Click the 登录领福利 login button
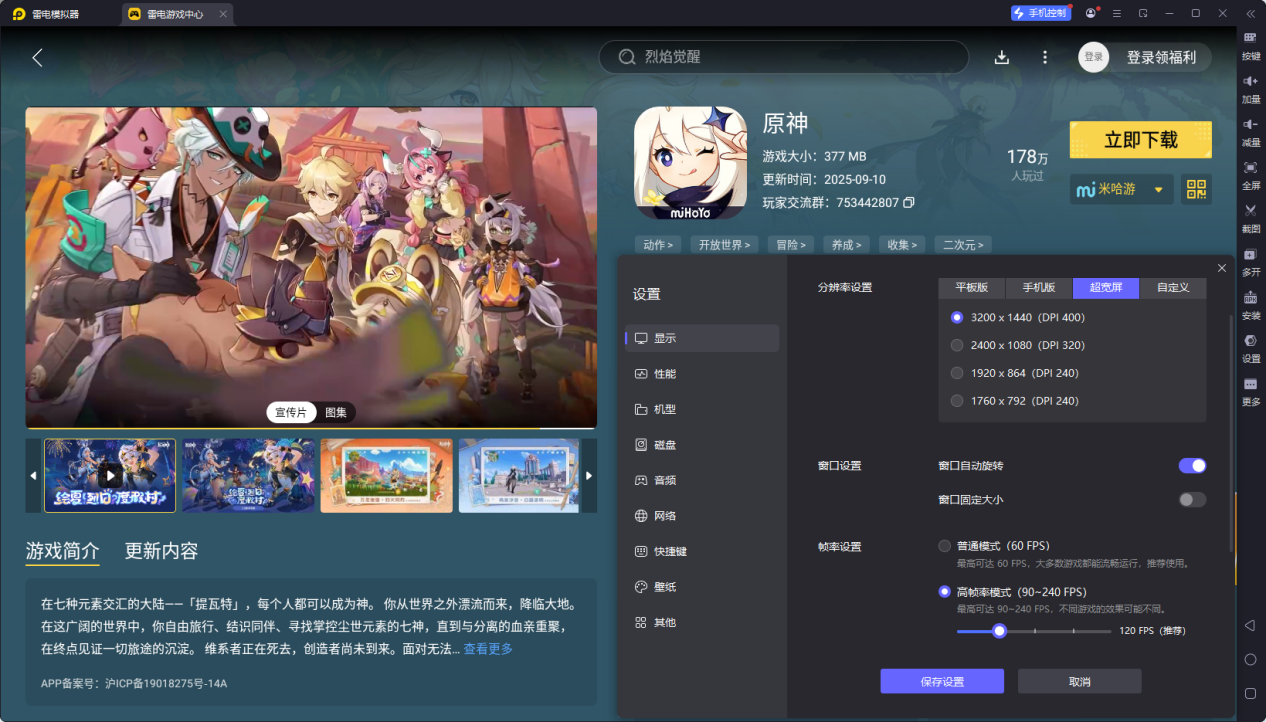Image resolution: width=1266 pixels, height=722 pixels. pos(1161,57)
